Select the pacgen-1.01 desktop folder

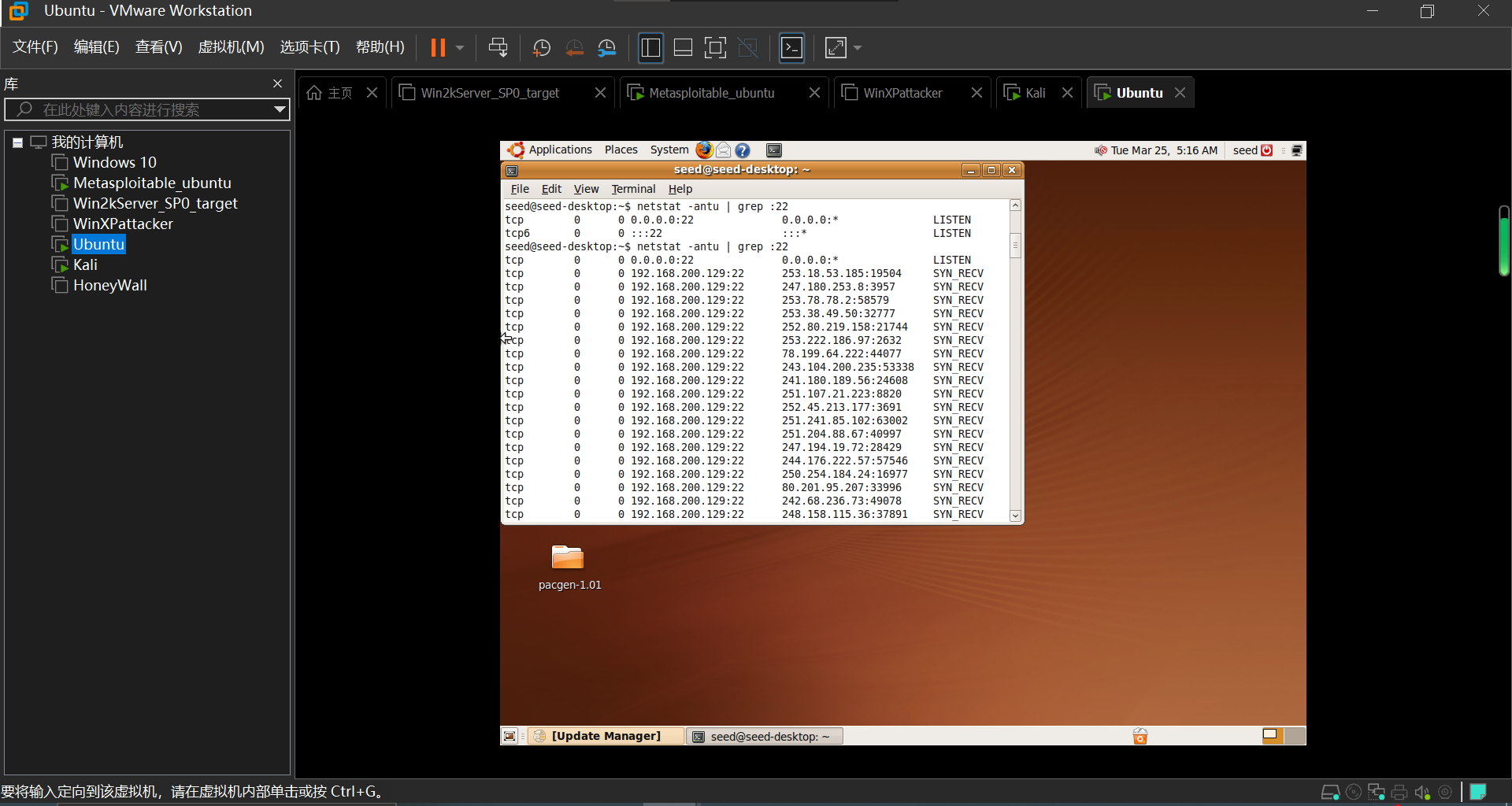click(569, 567)
